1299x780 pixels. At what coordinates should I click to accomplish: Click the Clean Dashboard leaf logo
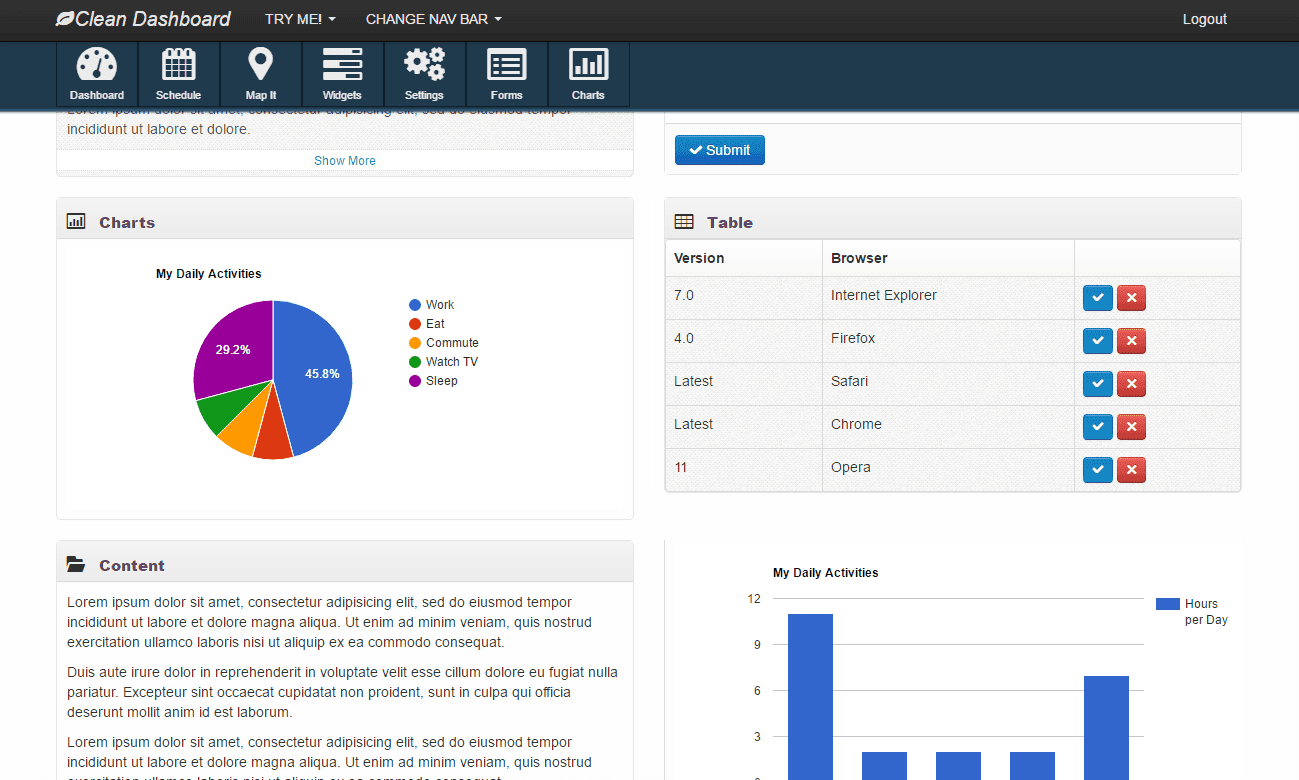(x=65, y=19)
